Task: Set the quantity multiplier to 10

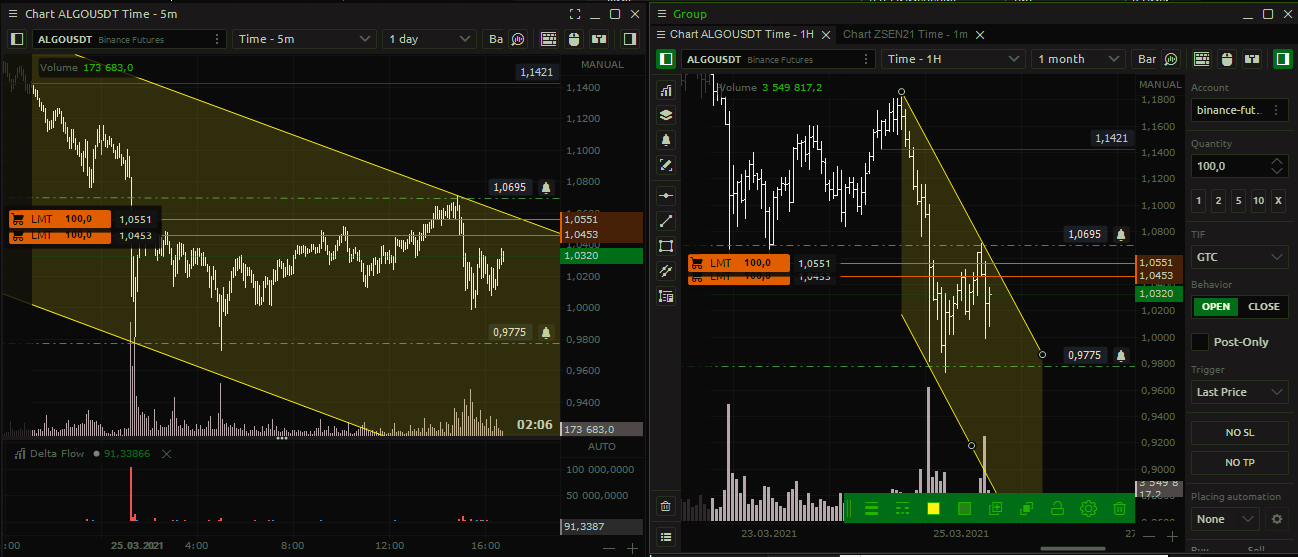Action: [x=1259, y=201]
